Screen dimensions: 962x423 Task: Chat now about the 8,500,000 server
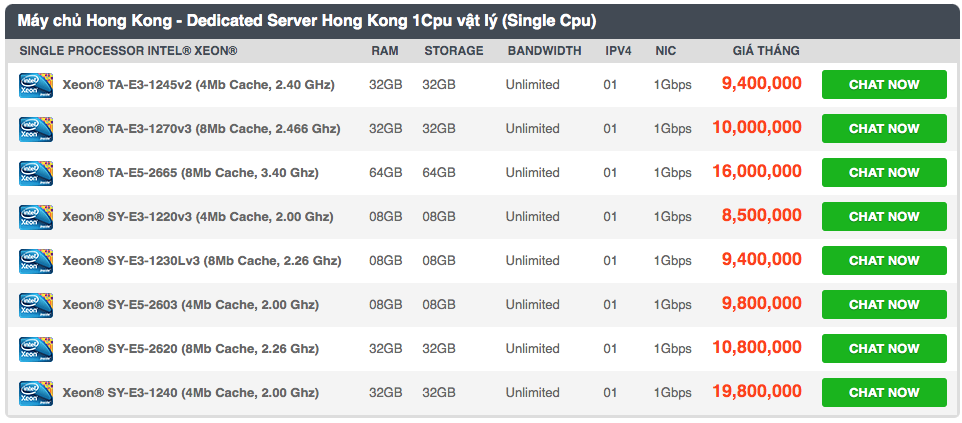click(x=884, y=217)
